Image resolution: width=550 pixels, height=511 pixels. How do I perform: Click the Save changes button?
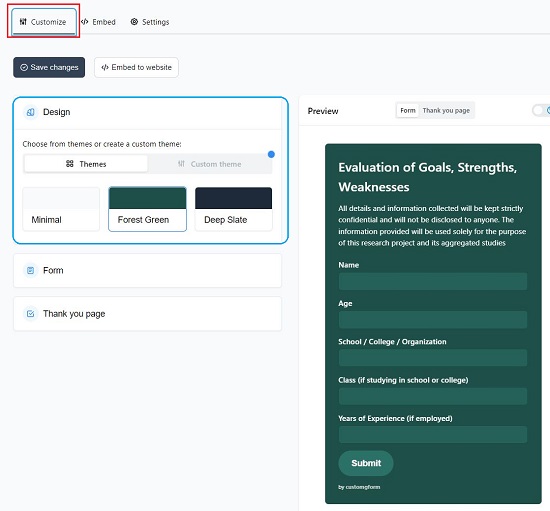coord(49,67)
